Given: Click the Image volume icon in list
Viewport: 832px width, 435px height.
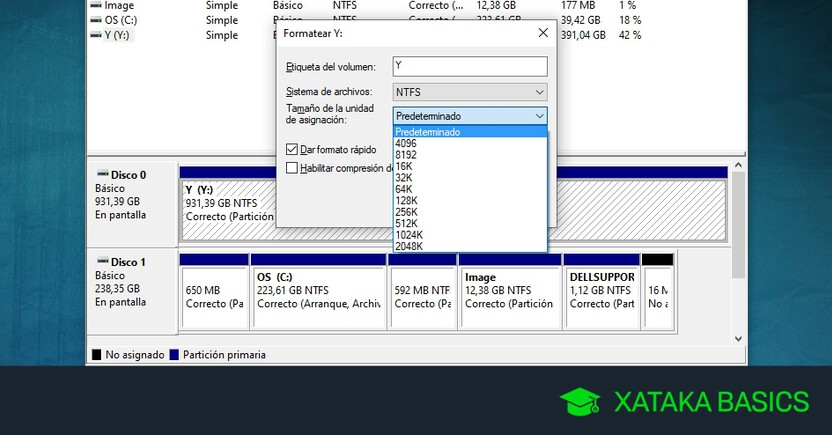Looking at the screenshot, I should click(x=95, y=5).
